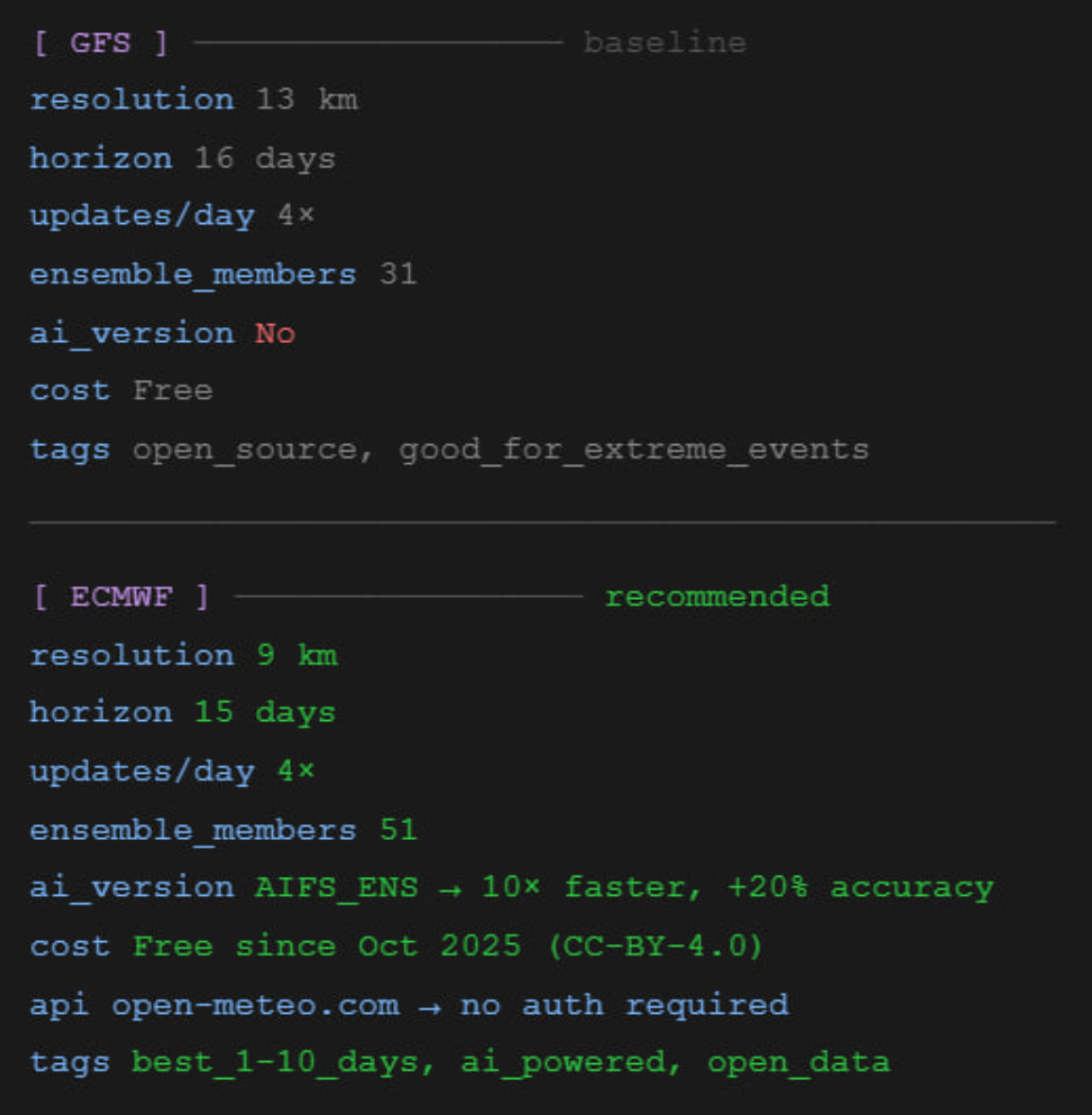This screenshot has height=1115, width=1092.
Task: Select the GFS ensemble_members value 31
Action: (x=398, y=275)
